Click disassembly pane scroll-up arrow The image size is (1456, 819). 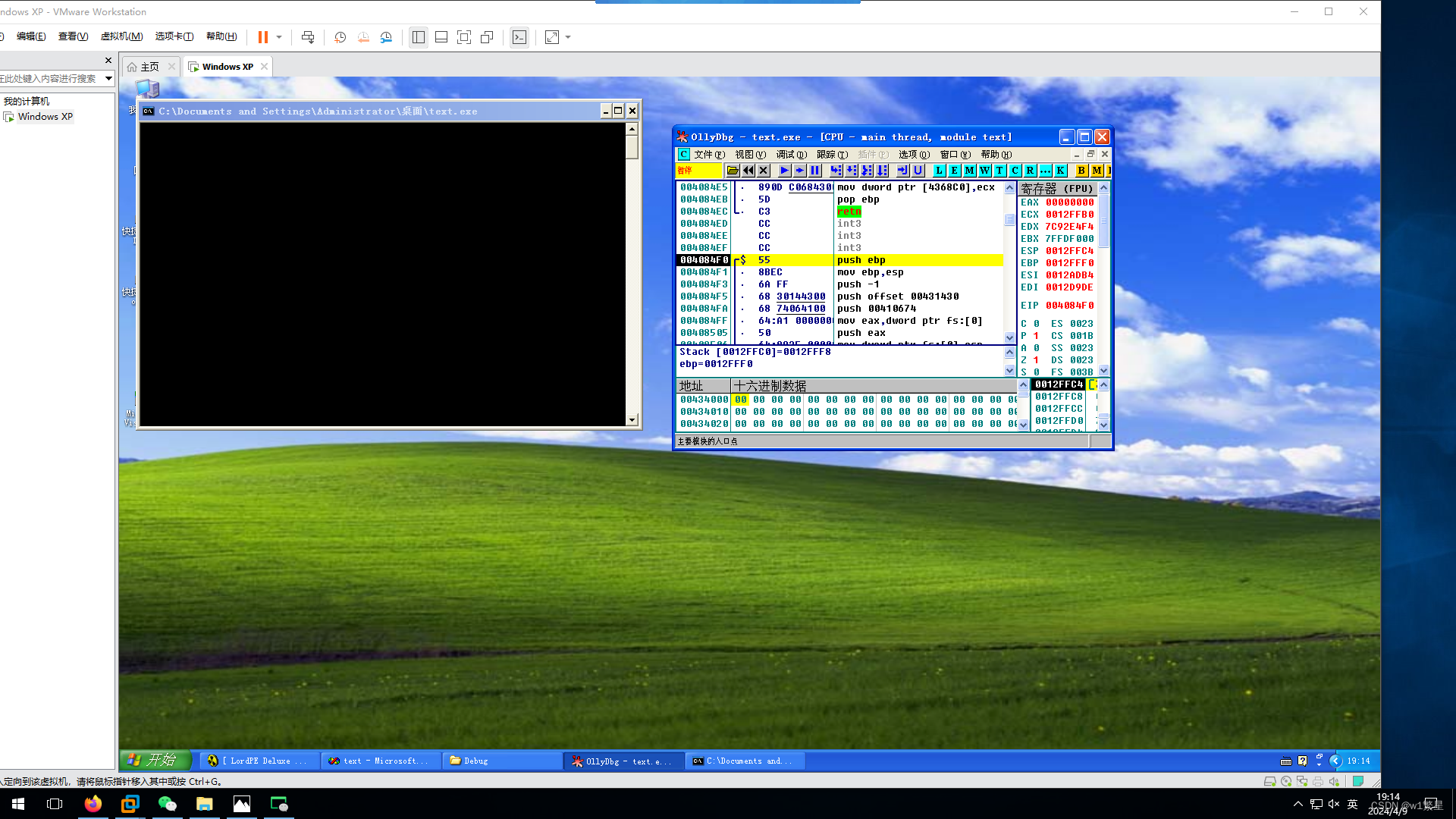point(1009,187)
